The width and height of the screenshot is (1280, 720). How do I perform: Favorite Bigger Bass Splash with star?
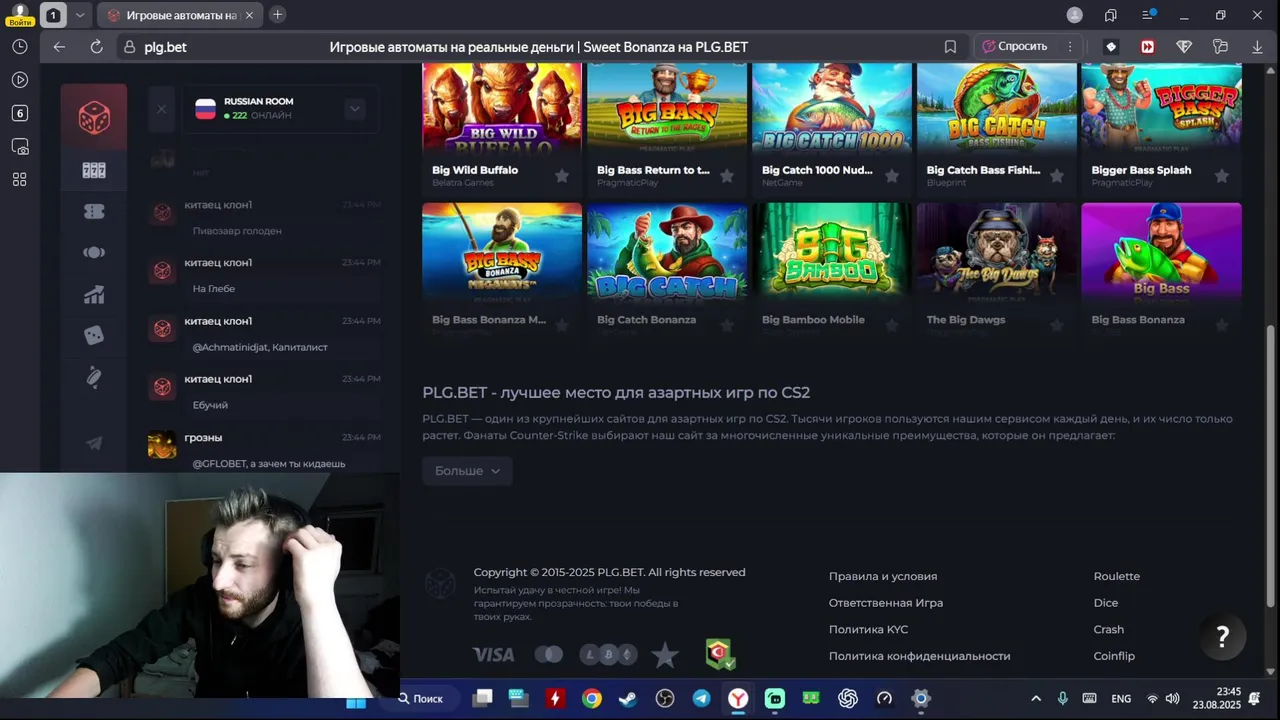pyautogui.click(x=1222, y=176)
